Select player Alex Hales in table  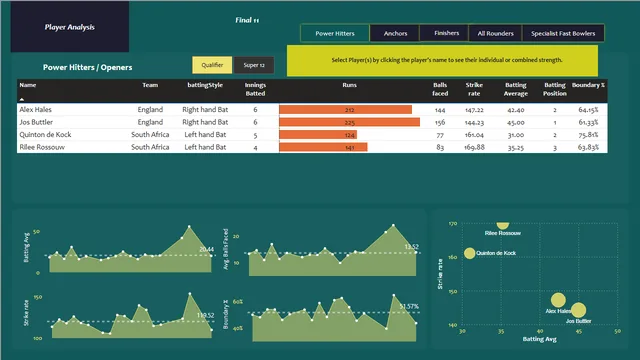36,109
